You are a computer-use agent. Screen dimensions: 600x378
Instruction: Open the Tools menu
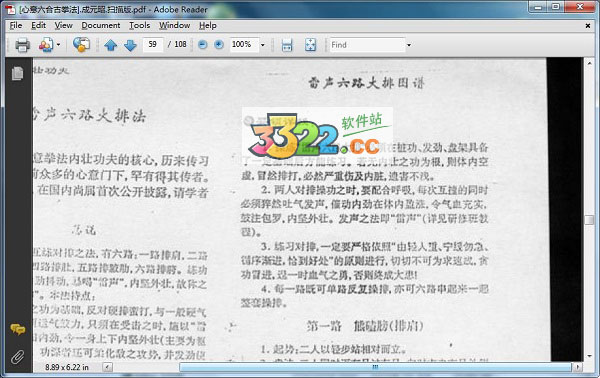click(x=139, y=25)
